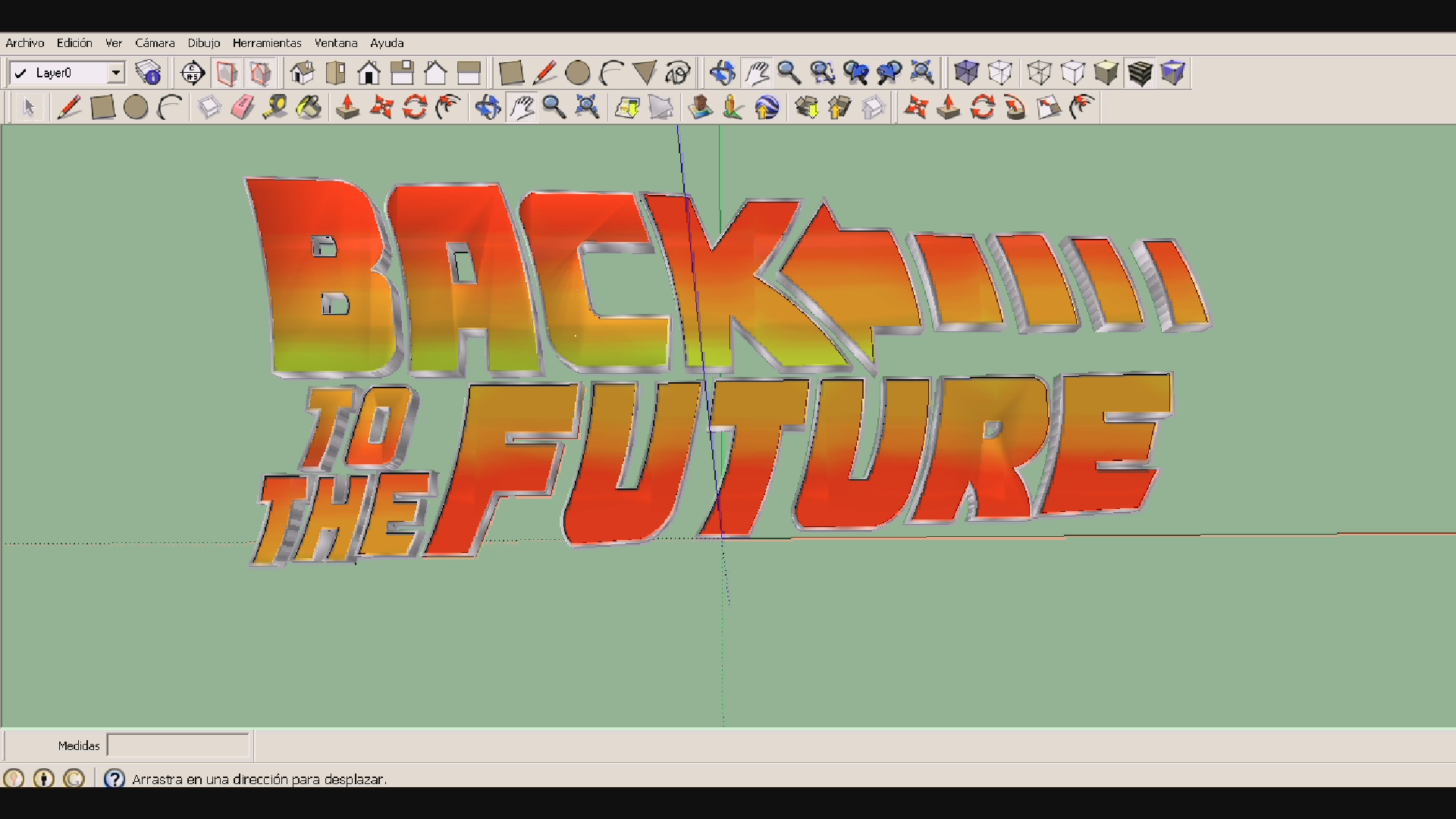Select the Move tool beside Rotate and Push/Pull
The image size is (1456, 819).
tap(381, 108)
